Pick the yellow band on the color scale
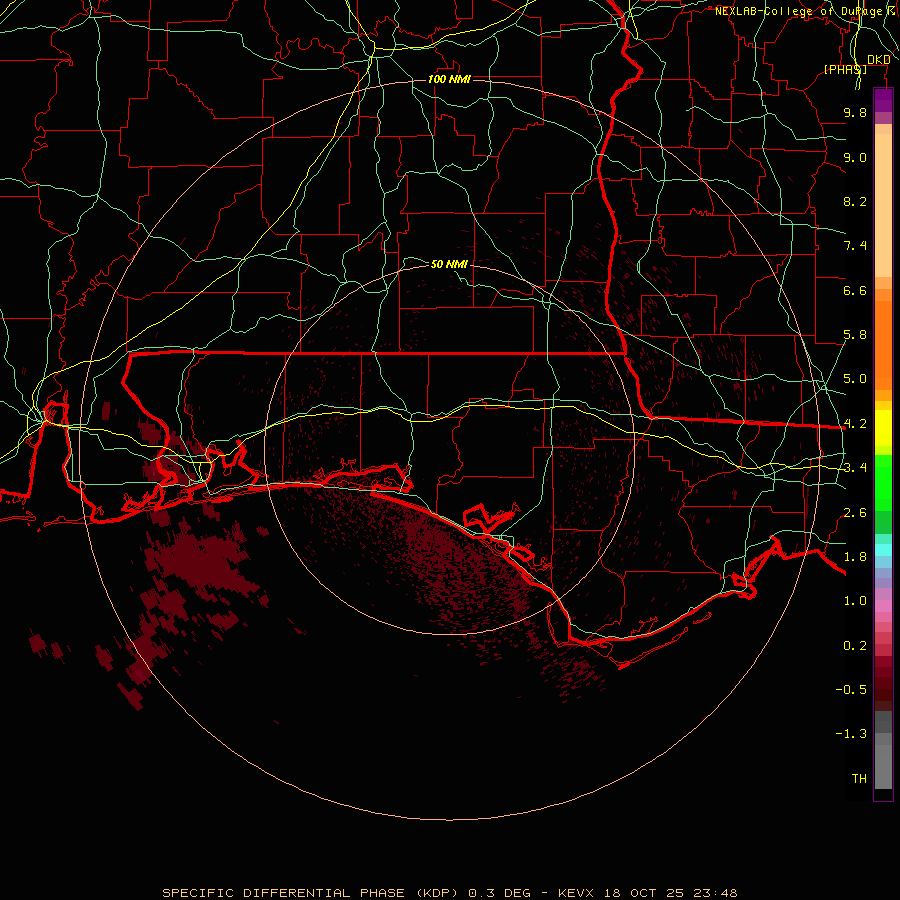This screenshot has width=900, height=900. (x=883, y=428)
